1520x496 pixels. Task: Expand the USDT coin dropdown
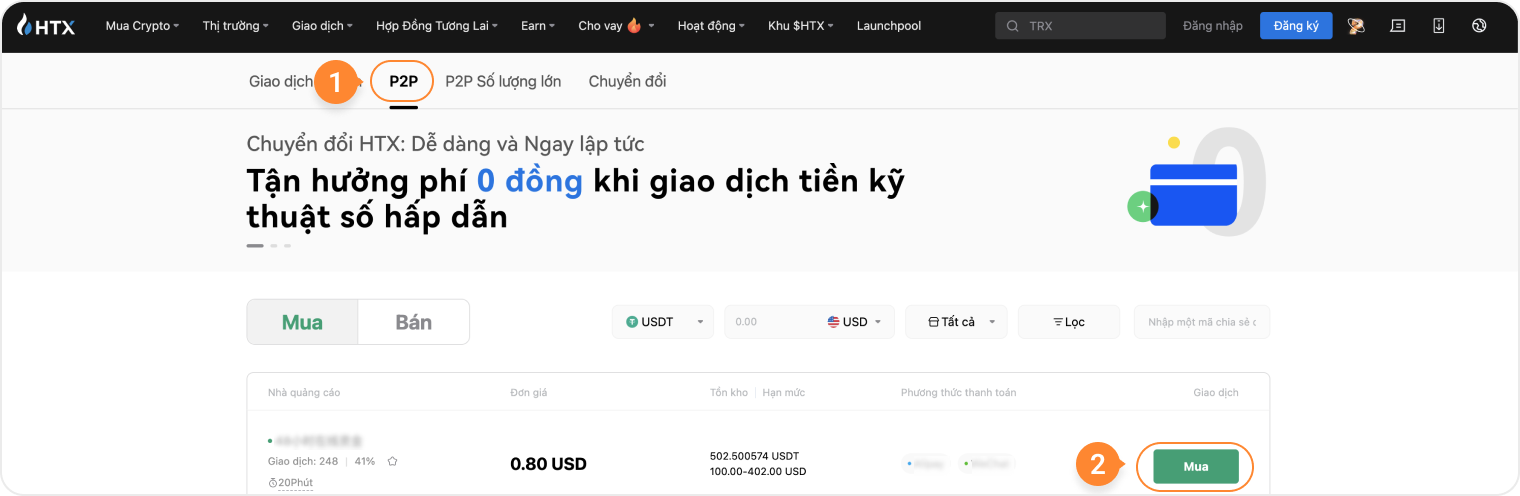(x=662, y=322)
